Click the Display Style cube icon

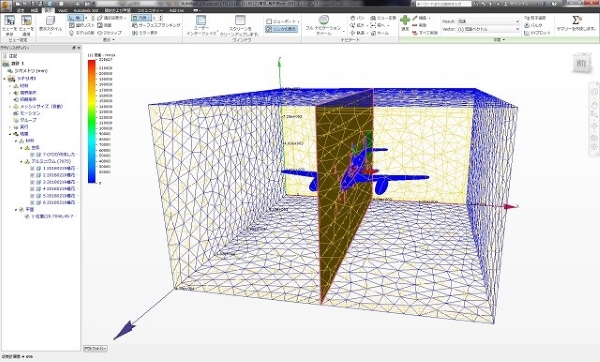[50, 21]
